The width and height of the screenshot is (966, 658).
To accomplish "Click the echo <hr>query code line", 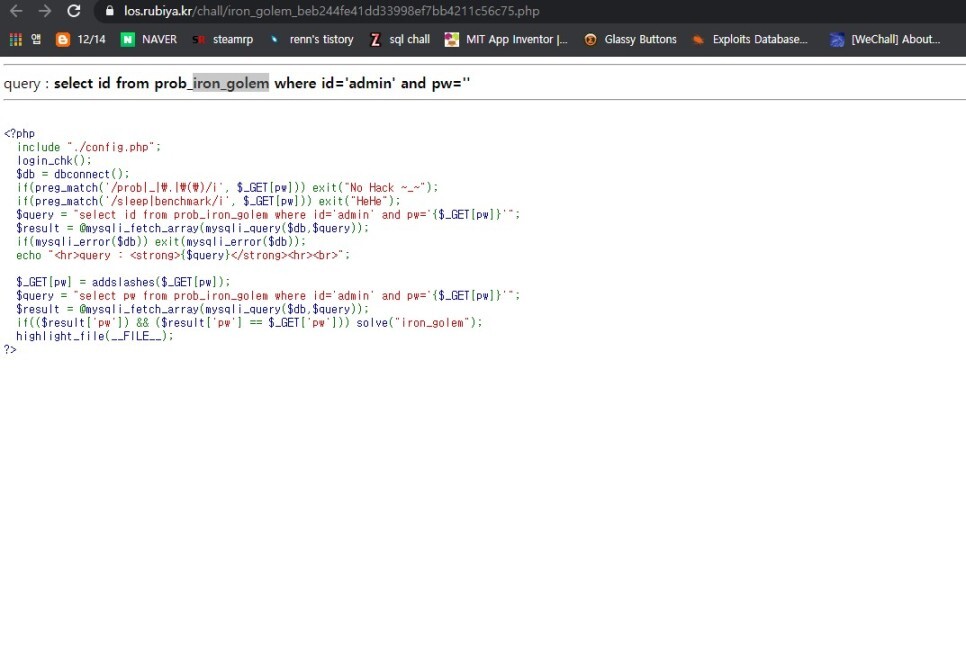I will click(x=183, y=255).
